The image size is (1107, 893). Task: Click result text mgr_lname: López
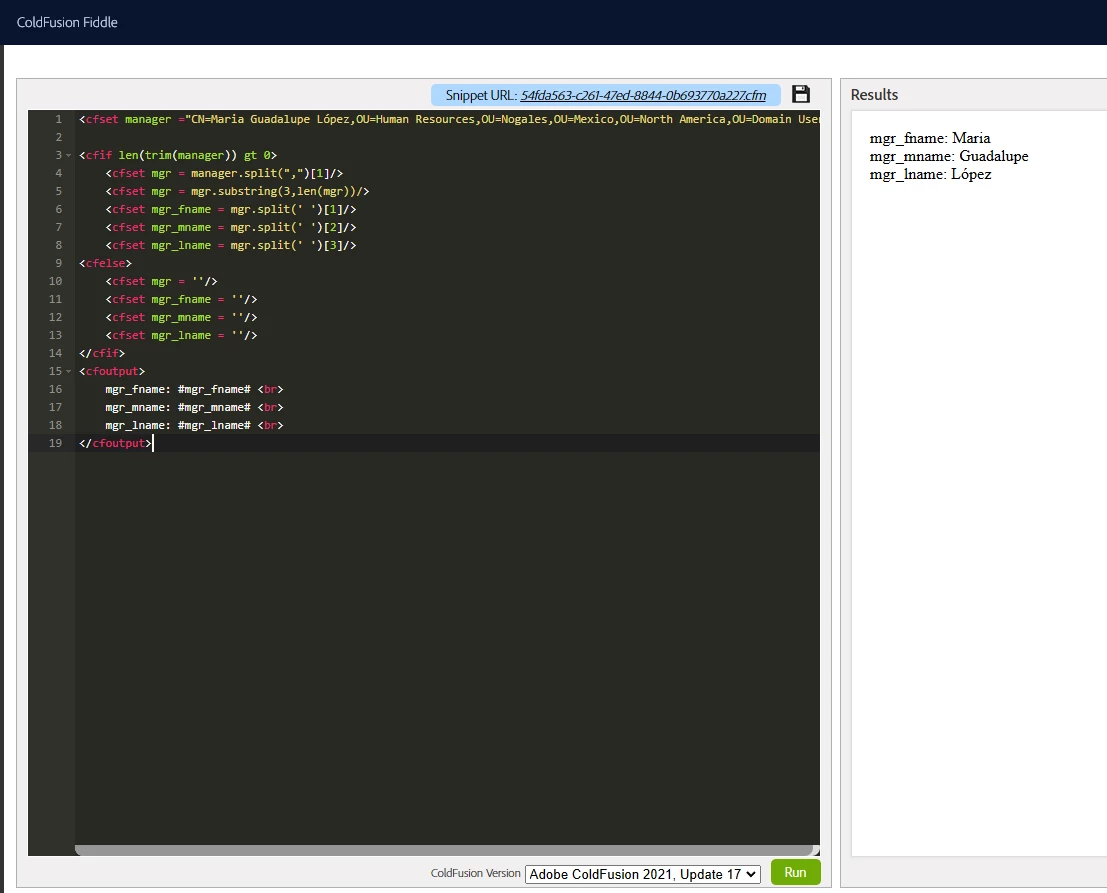pos(931,174)
